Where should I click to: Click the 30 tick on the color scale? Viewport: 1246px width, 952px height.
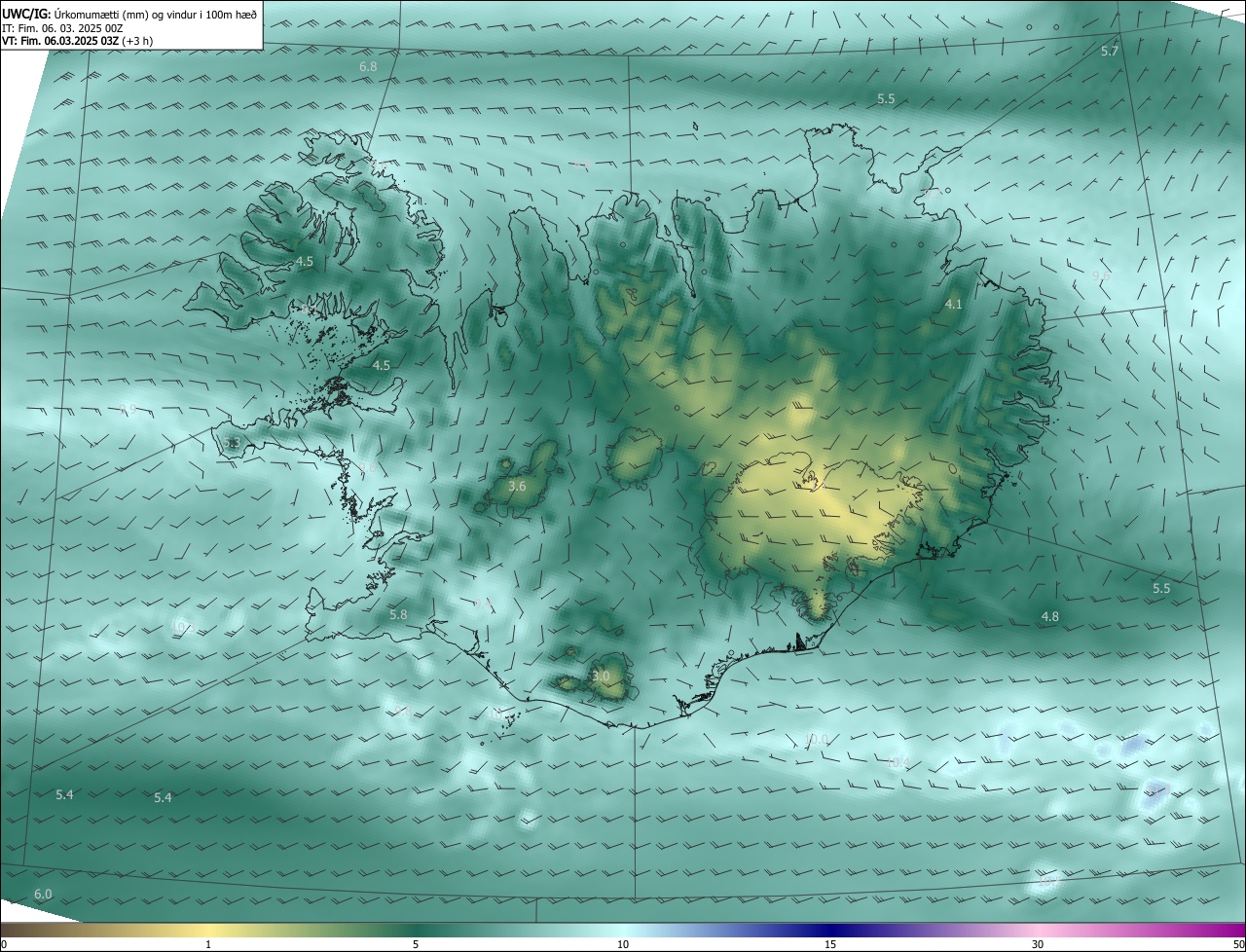tap(1038, 944)
